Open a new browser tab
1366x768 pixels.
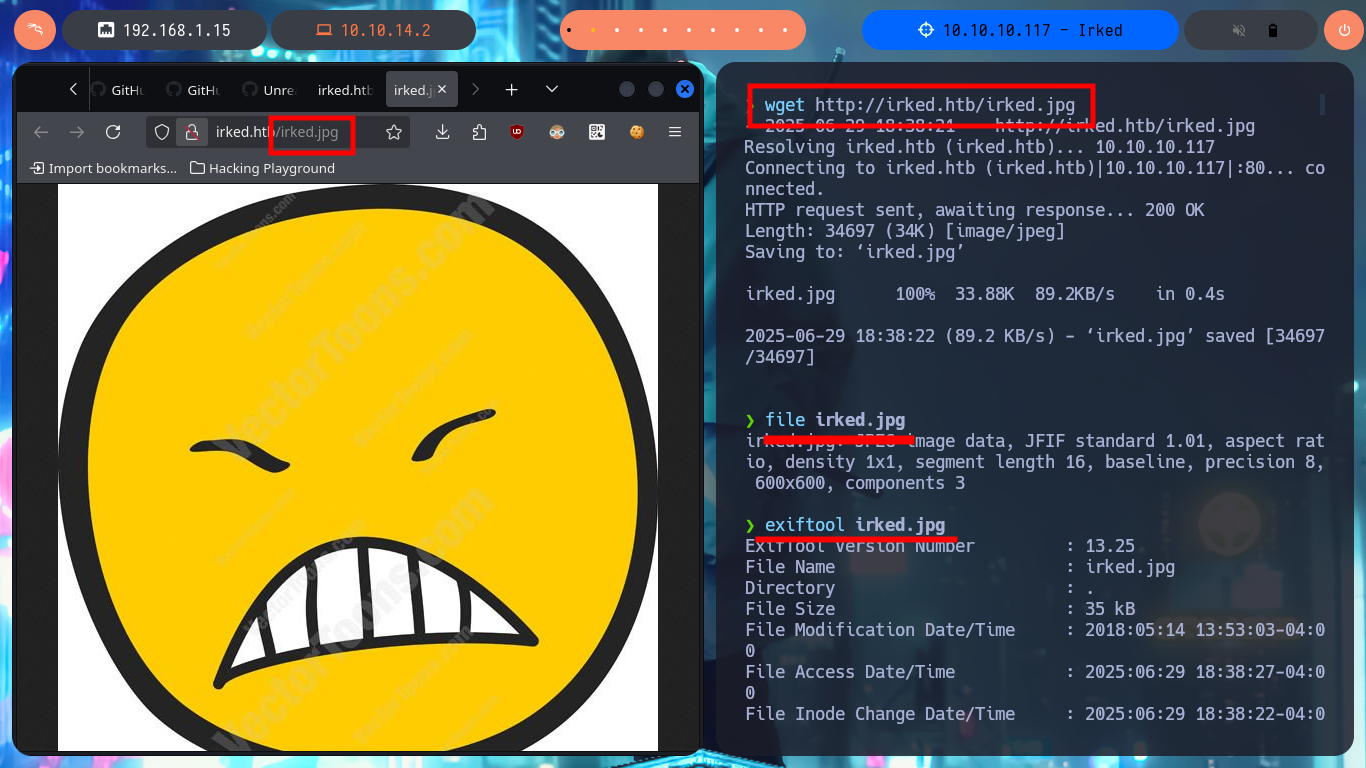coord(511,90)
